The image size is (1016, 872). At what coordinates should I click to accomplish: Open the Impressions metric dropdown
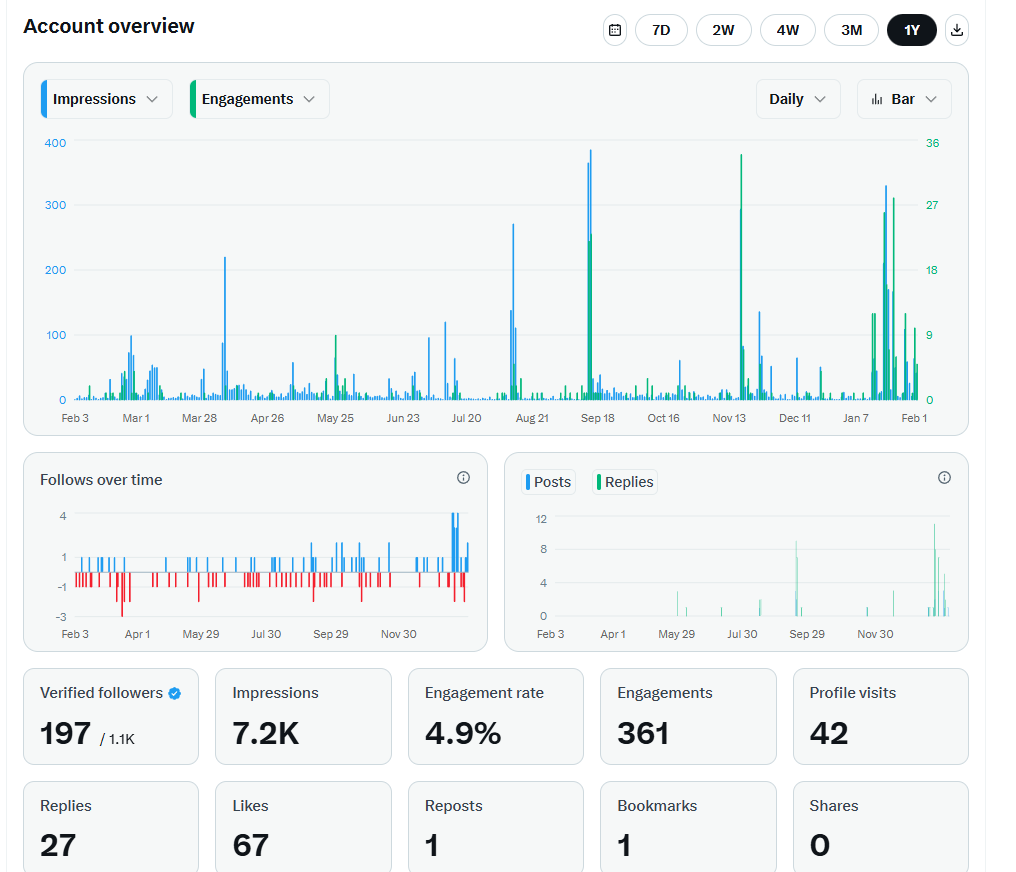point(107,99)
